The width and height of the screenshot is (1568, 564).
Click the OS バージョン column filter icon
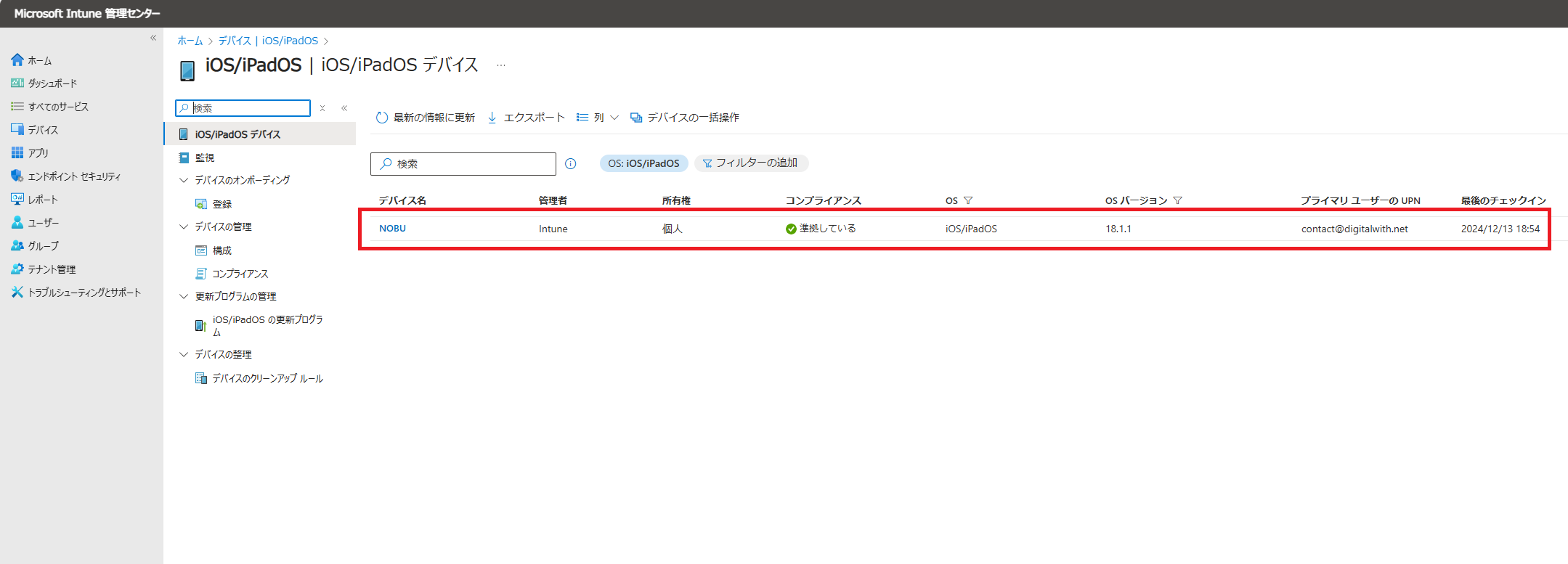1178,200
